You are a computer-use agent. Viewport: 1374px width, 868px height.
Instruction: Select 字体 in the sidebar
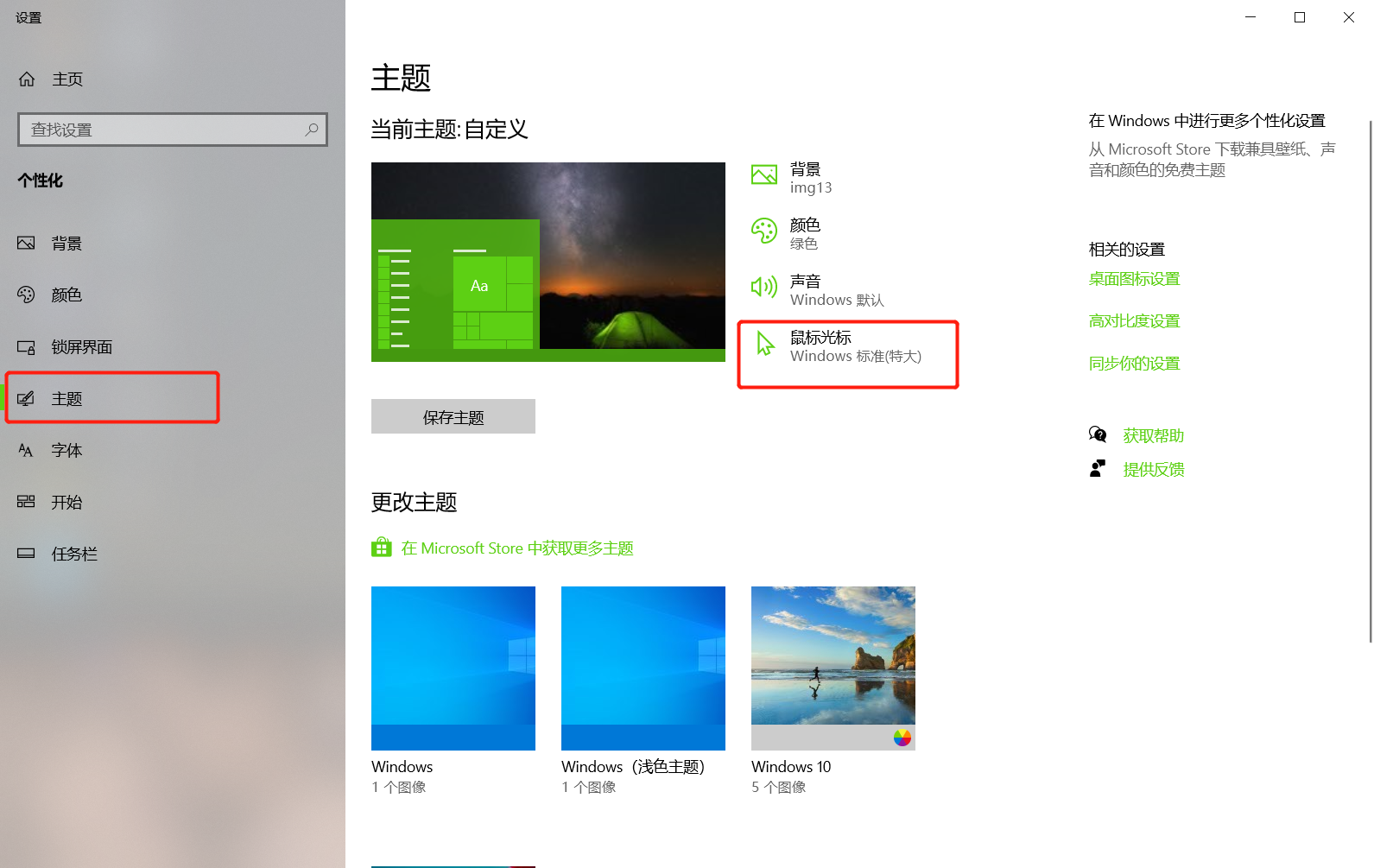(173, 450)
